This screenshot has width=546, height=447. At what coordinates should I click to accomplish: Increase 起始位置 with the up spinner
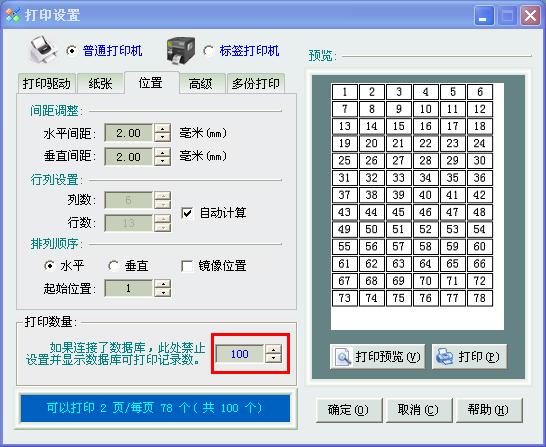[x=163, y=284]
